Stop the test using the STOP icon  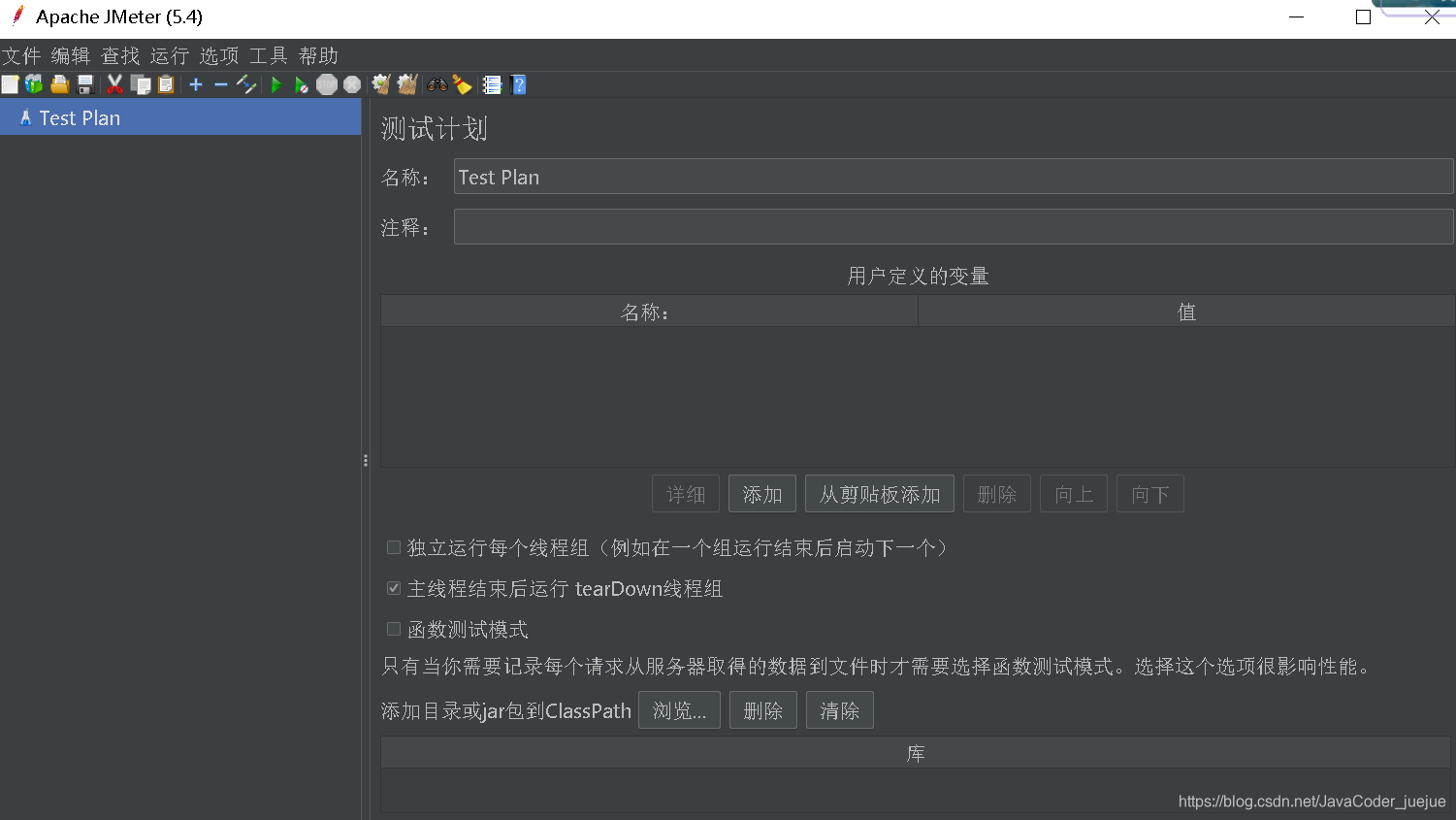tap(327, 84)
